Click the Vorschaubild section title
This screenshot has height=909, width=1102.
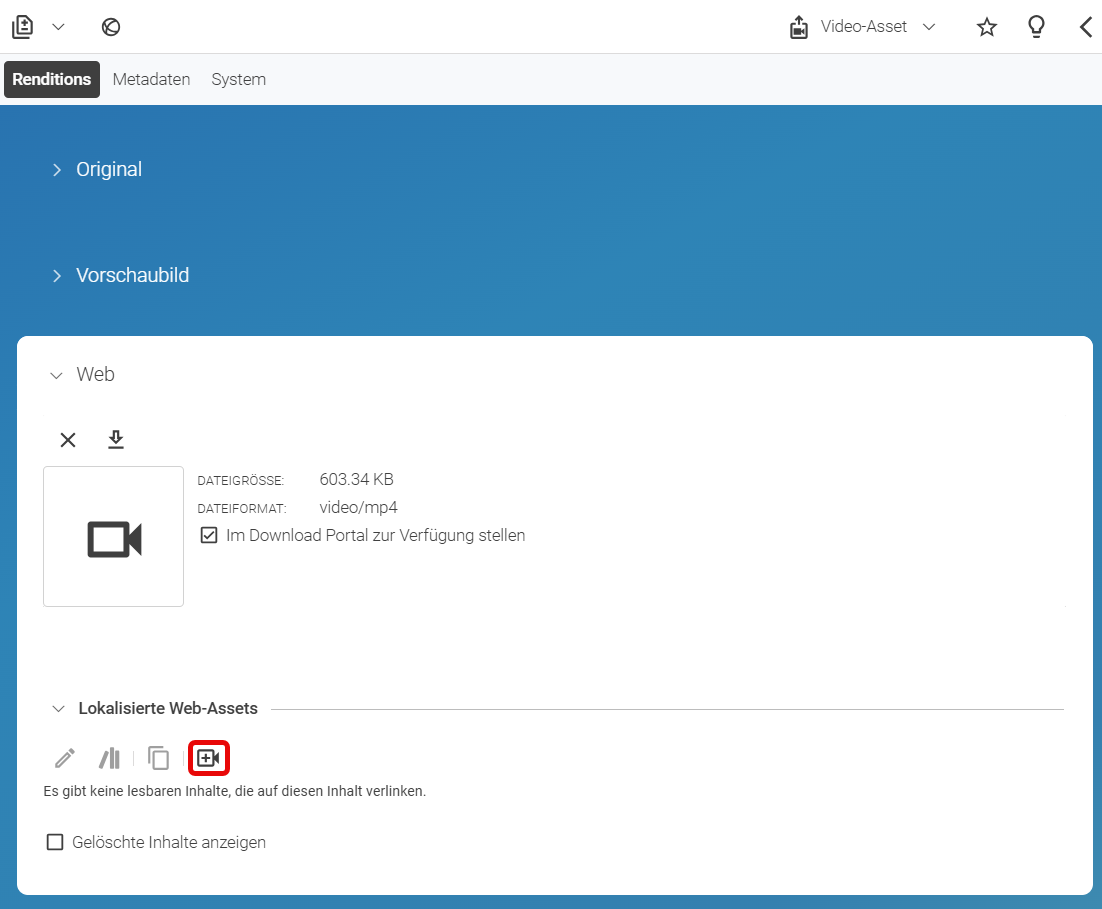tap(132, 276)
